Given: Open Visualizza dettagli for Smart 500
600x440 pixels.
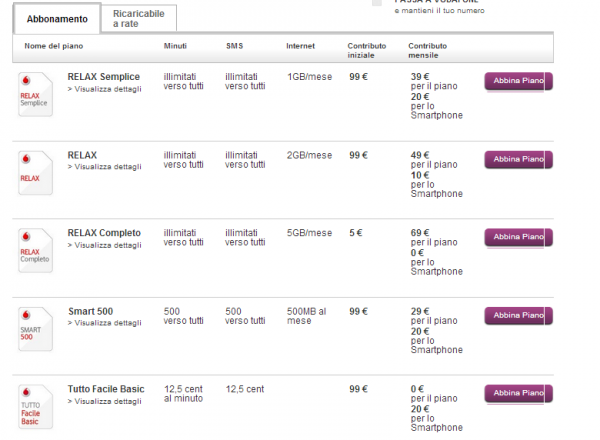Looking at the screenshot, I should point(104,323).
